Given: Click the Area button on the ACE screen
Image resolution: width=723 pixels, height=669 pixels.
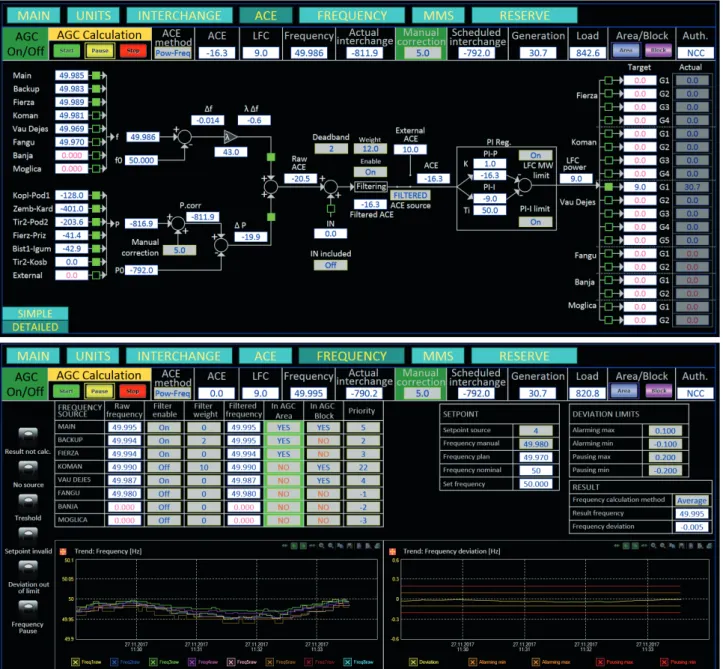Looking at the screenshot, I should 626,50.
